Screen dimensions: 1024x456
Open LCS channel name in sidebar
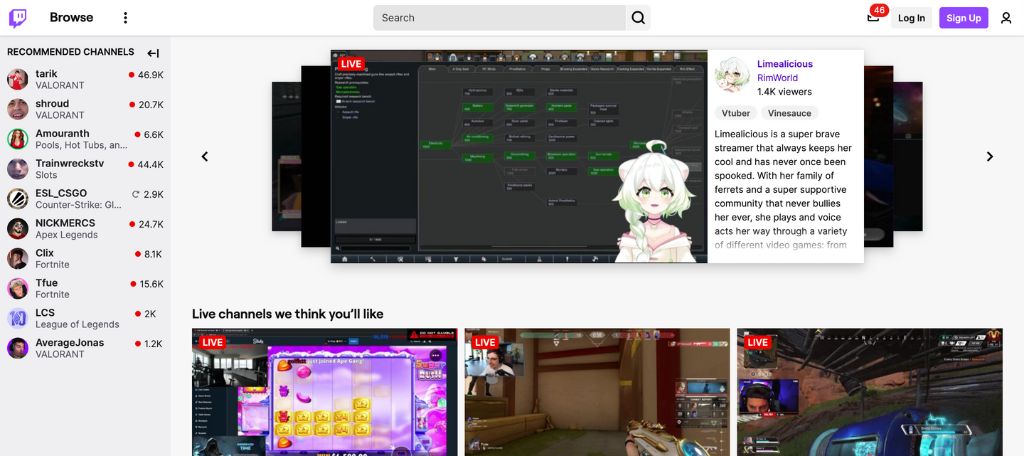tap(45, 312)
